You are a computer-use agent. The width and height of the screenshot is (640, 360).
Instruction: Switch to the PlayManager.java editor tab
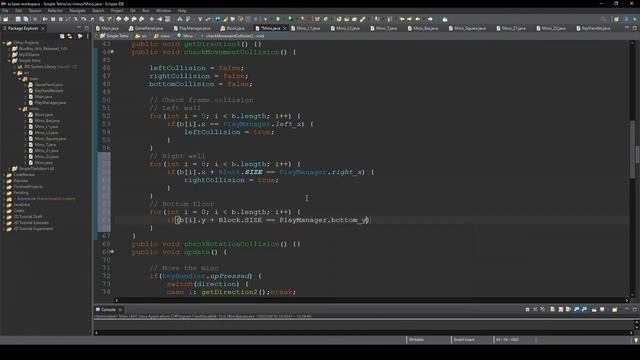click(192, 28)
